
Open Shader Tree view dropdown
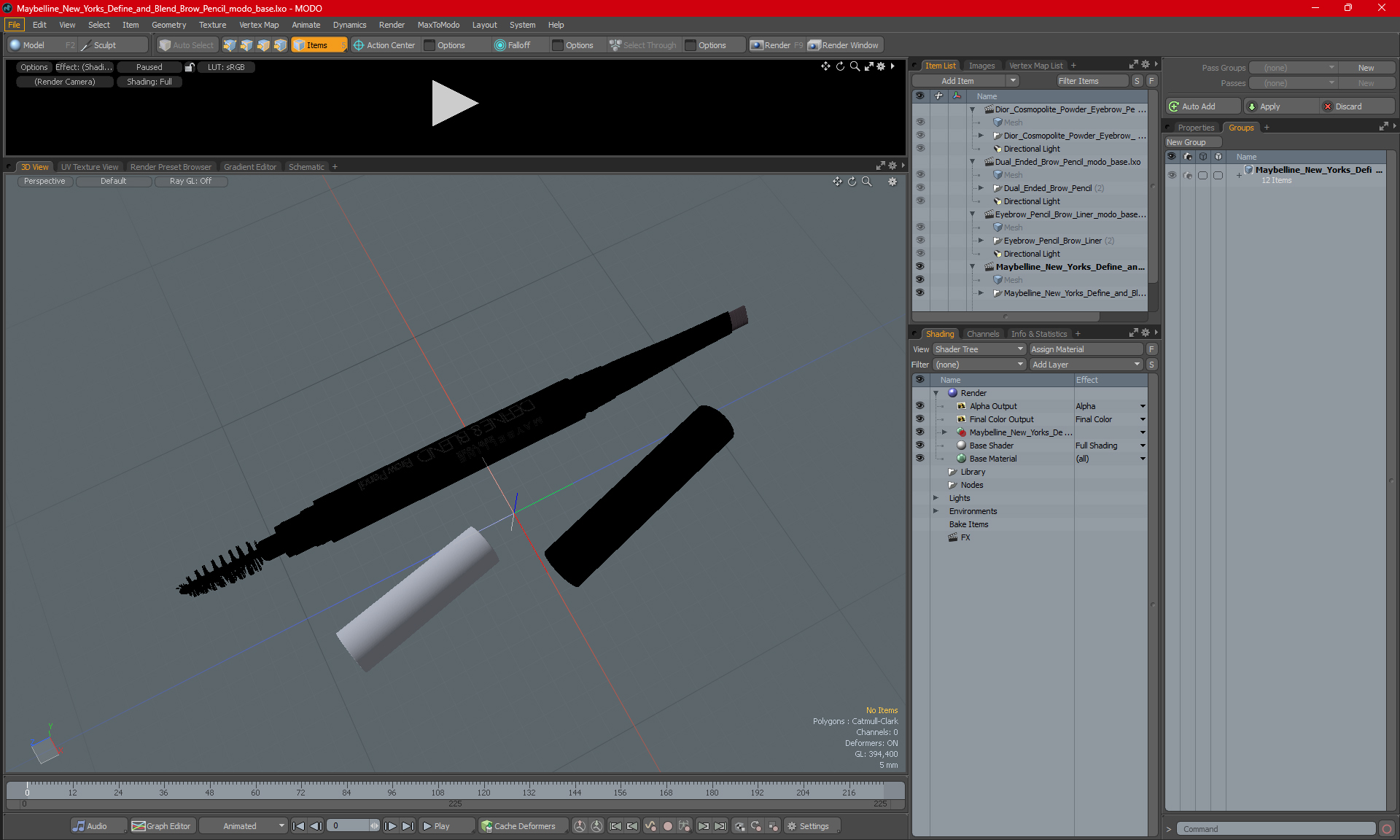tap(979, 349)
